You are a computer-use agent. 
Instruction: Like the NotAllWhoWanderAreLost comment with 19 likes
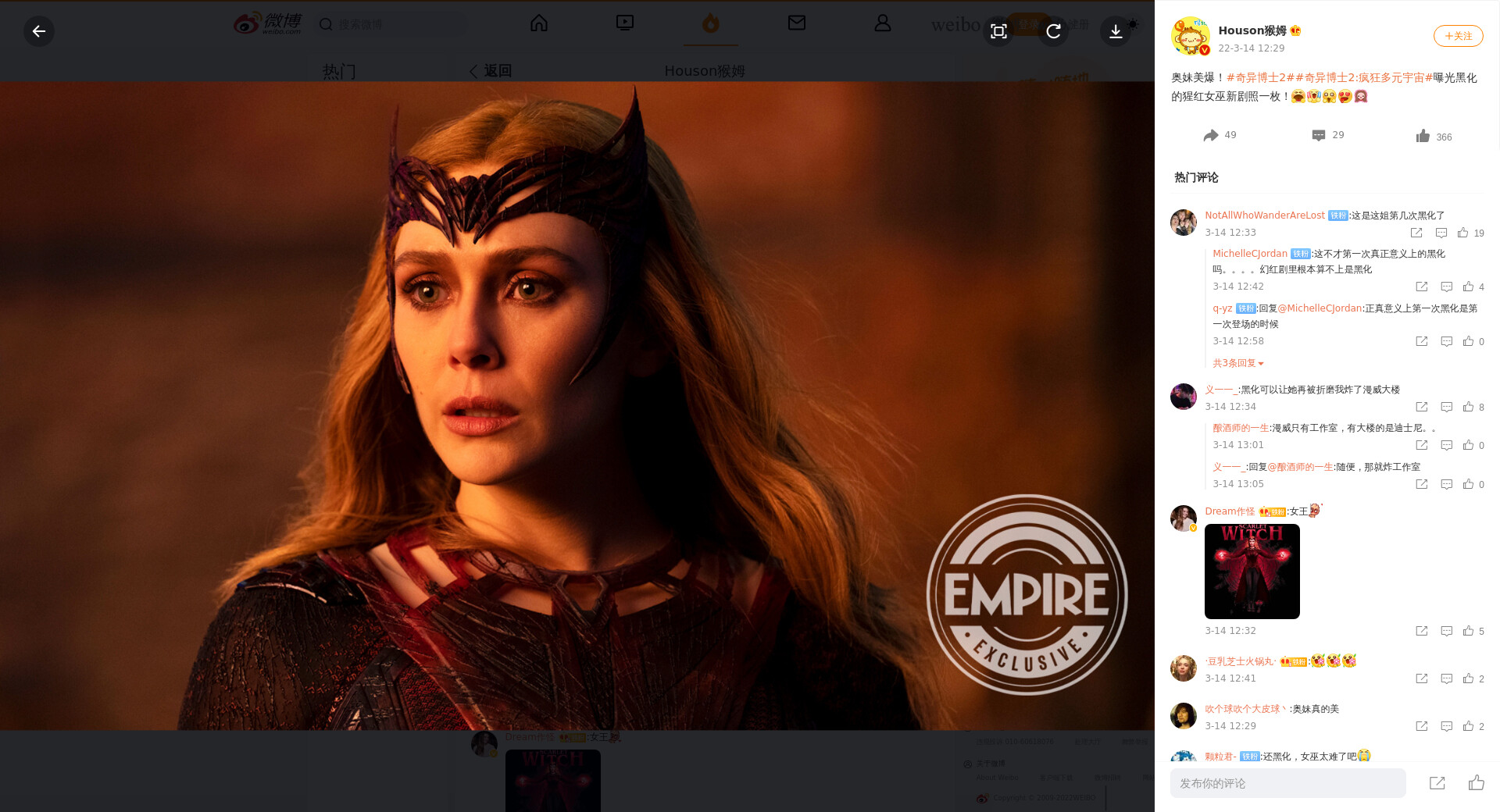tap(1462, 233)
